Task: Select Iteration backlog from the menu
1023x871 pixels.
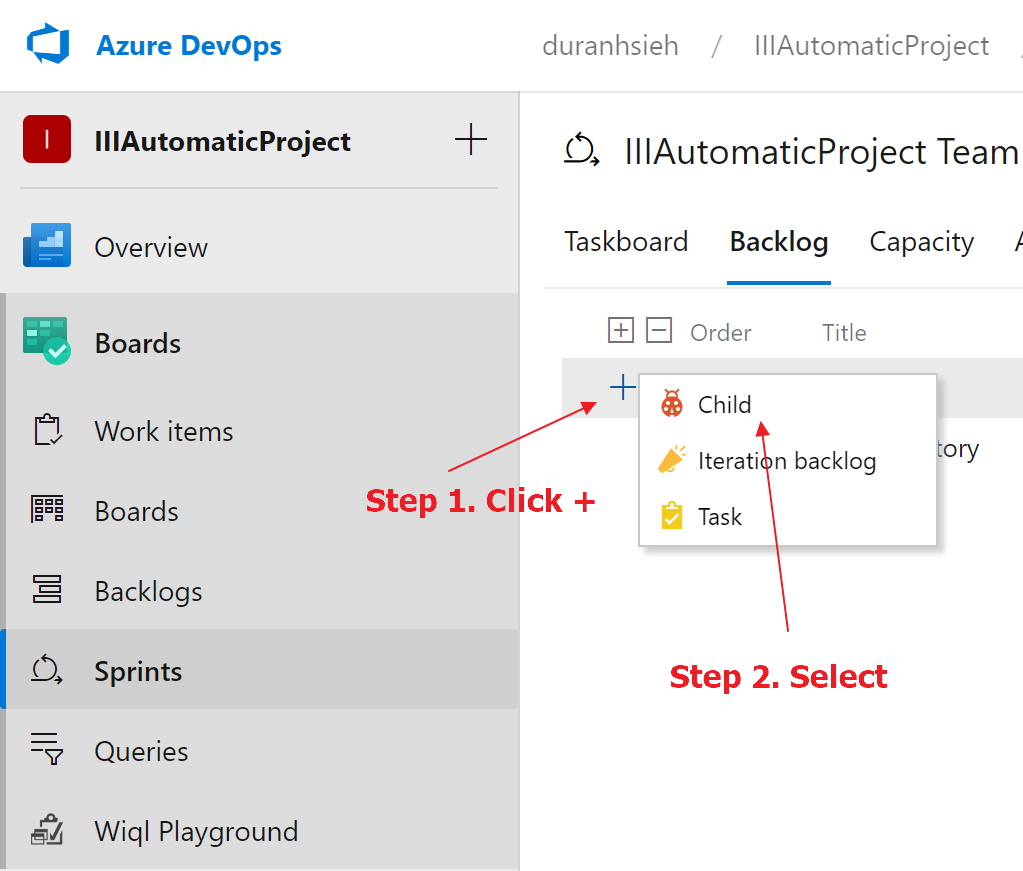Action: click(x=787, y=460)
